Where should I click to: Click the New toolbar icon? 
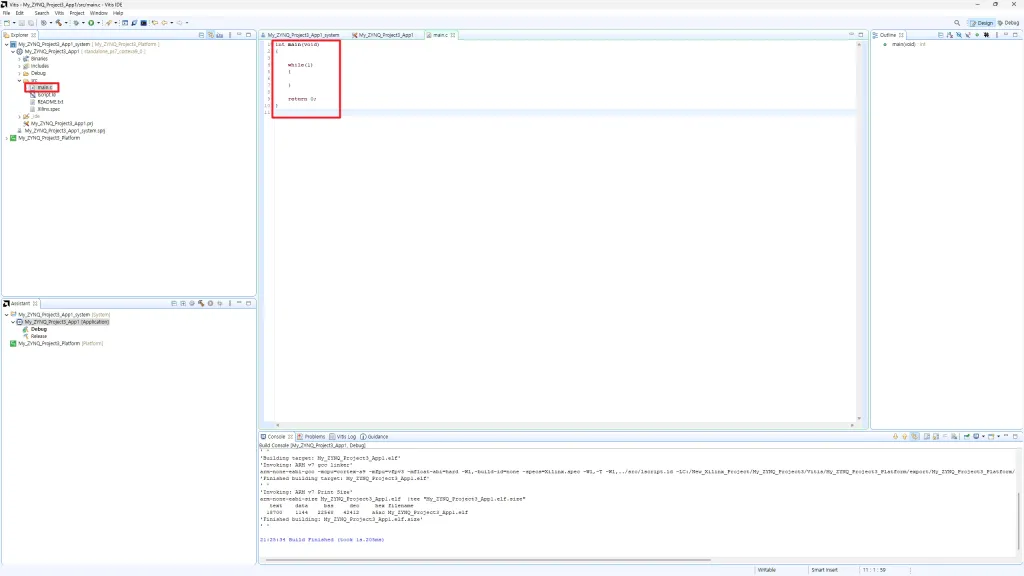7,23
